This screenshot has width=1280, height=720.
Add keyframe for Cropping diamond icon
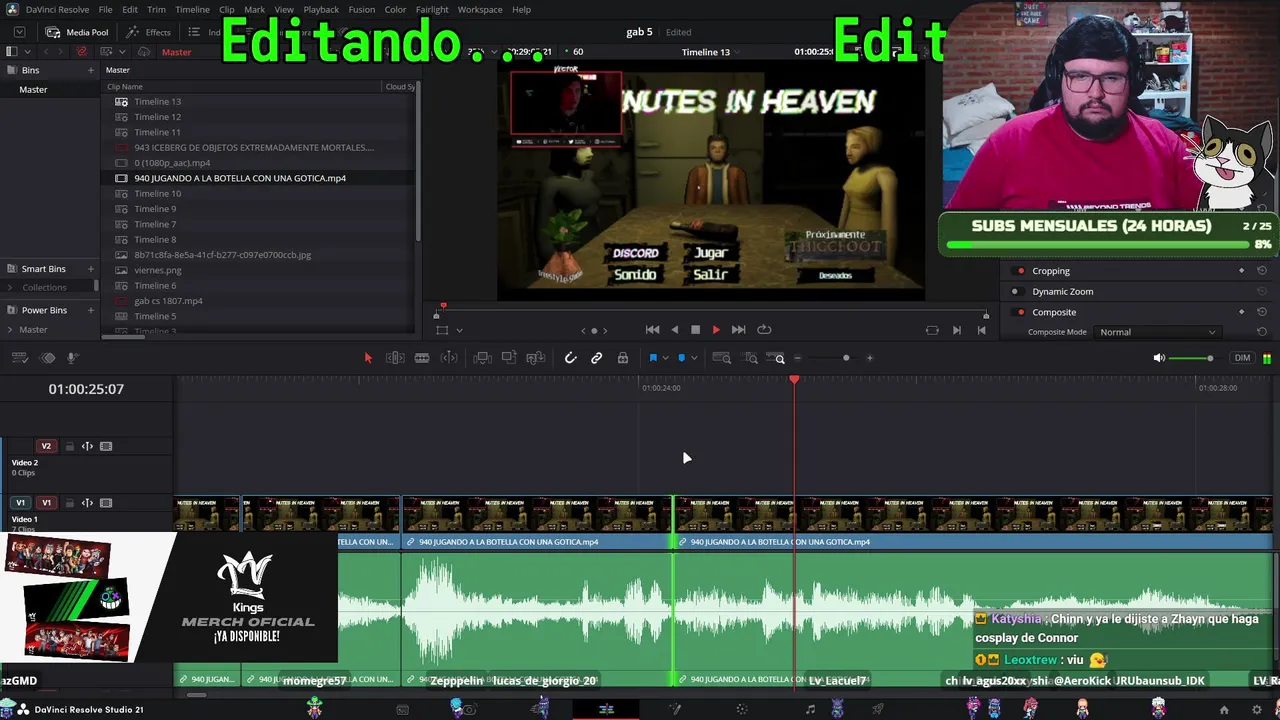point(1241,271)
